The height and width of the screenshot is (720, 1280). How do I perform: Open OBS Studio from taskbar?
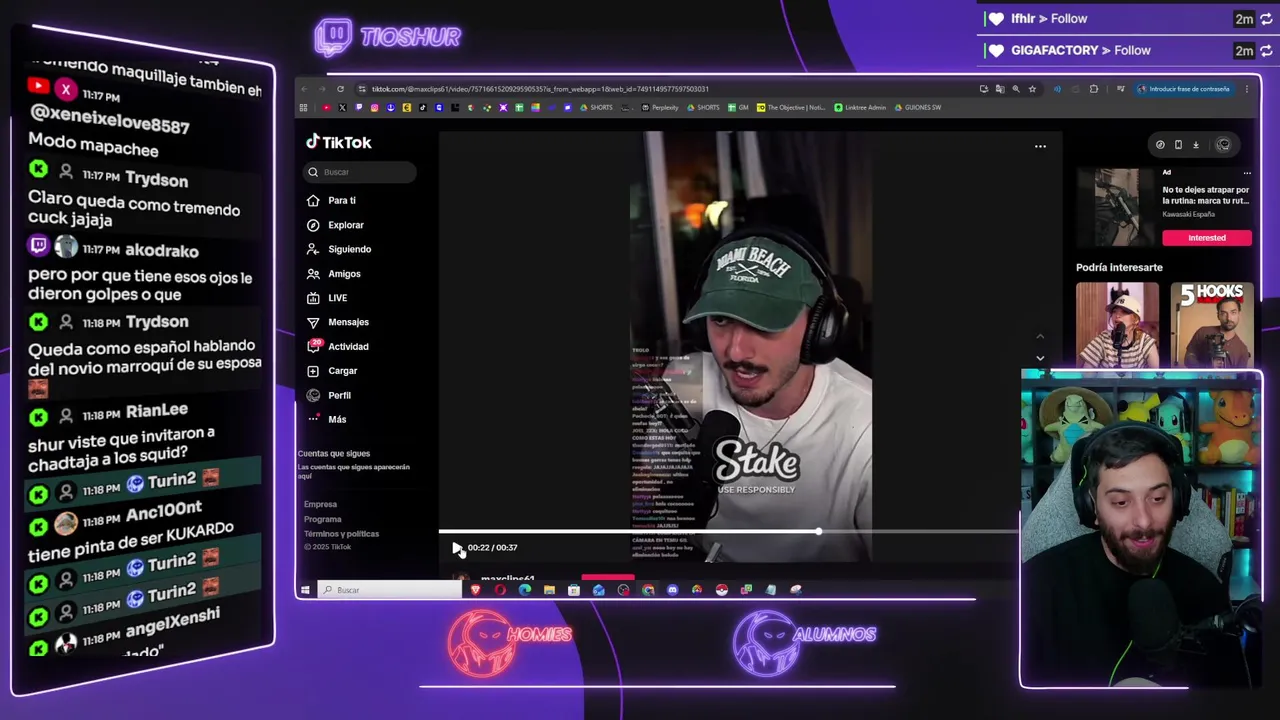623,590
